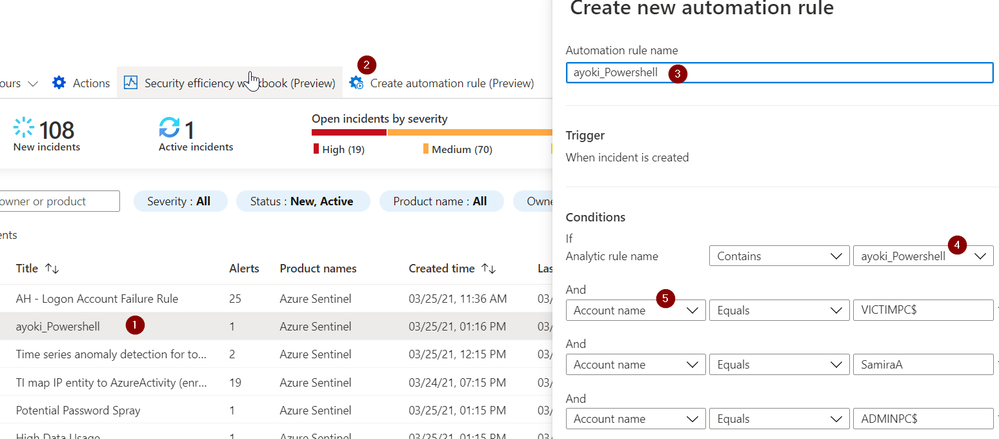Sort by Created time column arrows
Screen dimensions: 999x439
click(490, 268)
